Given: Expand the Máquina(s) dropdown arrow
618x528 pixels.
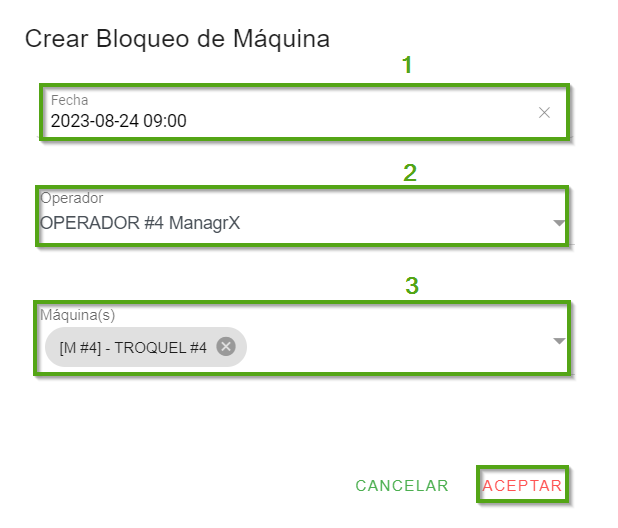Looking at the screenshot, I should [x=559, y=341].
